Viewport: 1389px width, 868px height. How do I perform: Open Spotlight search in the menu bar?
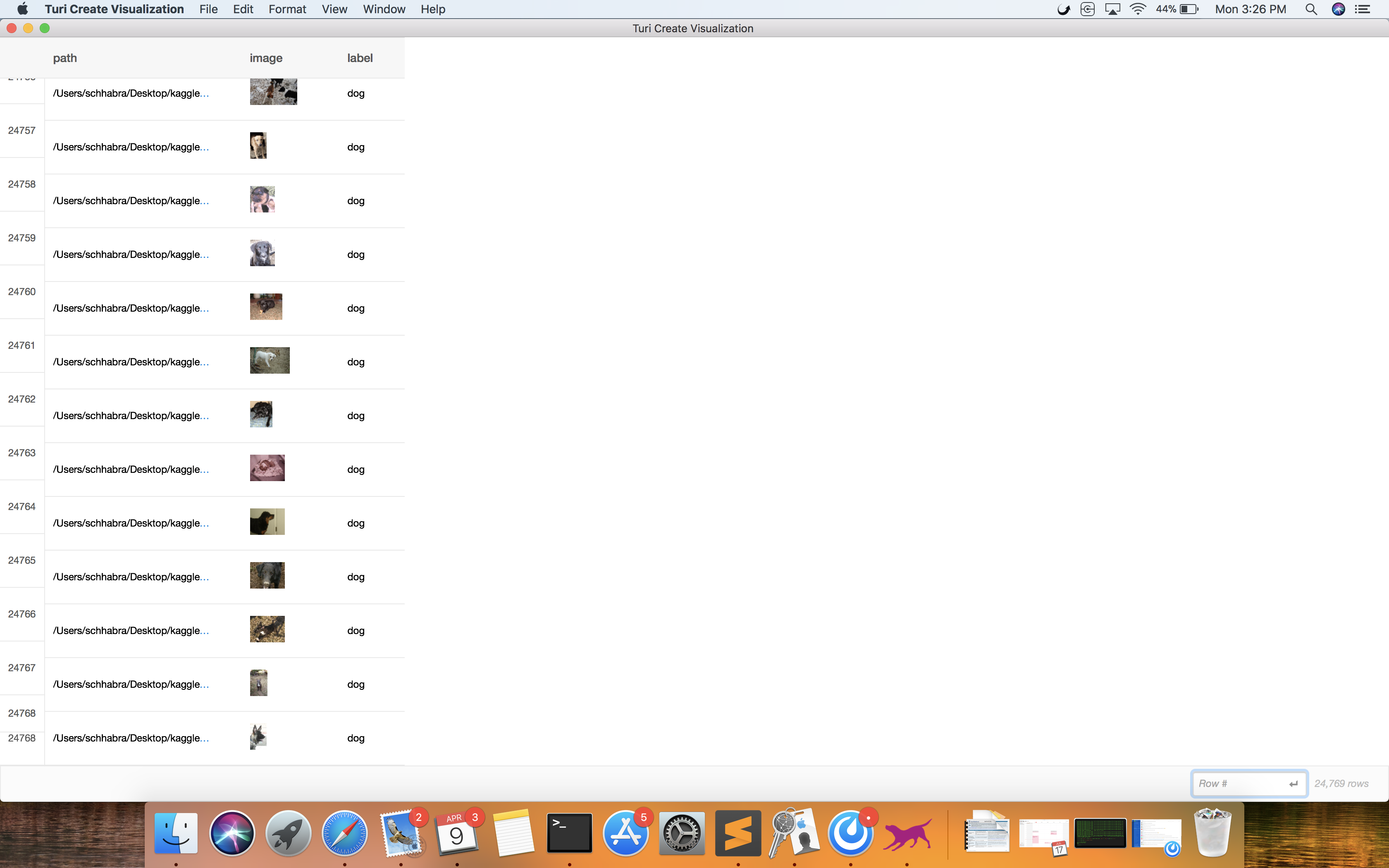pyautogui.click(x=1311, y=9)
